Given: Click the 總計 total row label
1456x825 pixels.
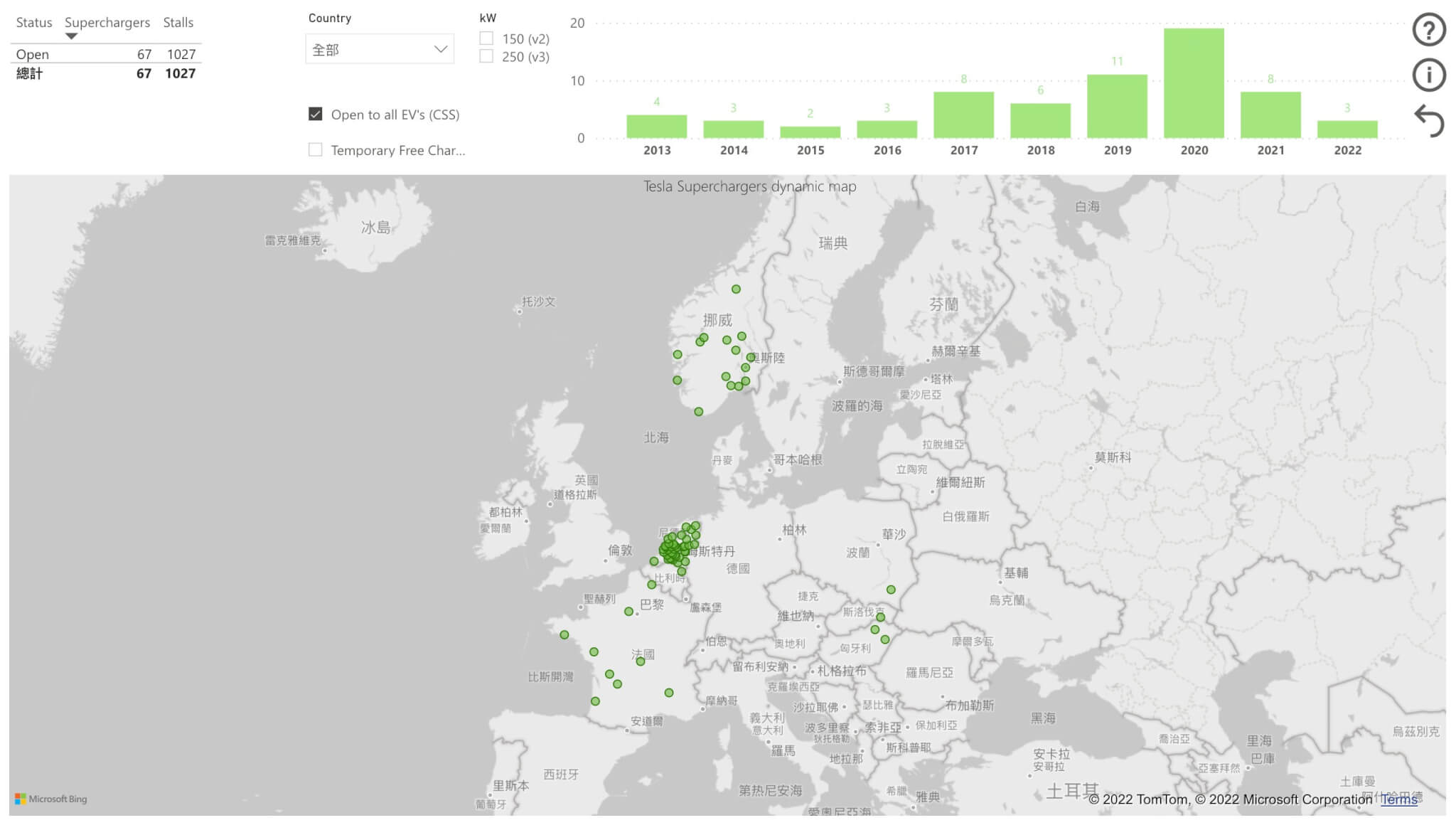Looking at the screenshot, I should 29,73.
